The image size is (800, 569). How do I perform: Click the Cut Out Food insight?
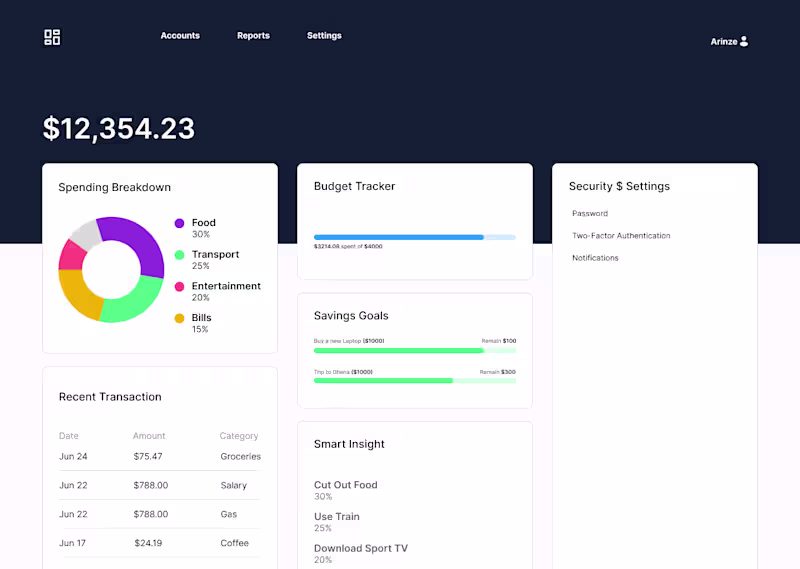(x=345, y=485)
